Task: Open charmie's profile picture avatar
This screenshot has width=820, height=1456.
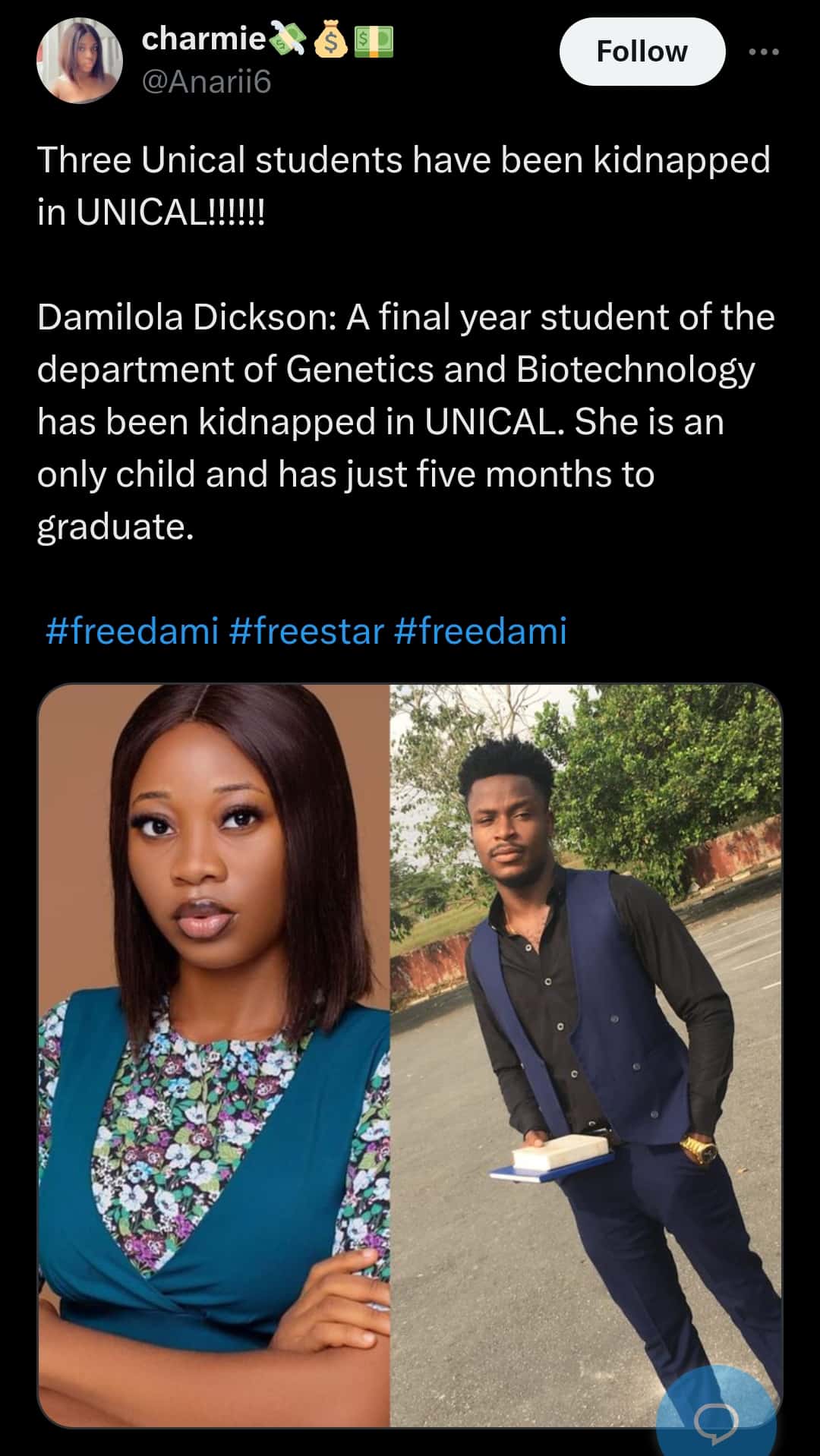Action: 80,61
